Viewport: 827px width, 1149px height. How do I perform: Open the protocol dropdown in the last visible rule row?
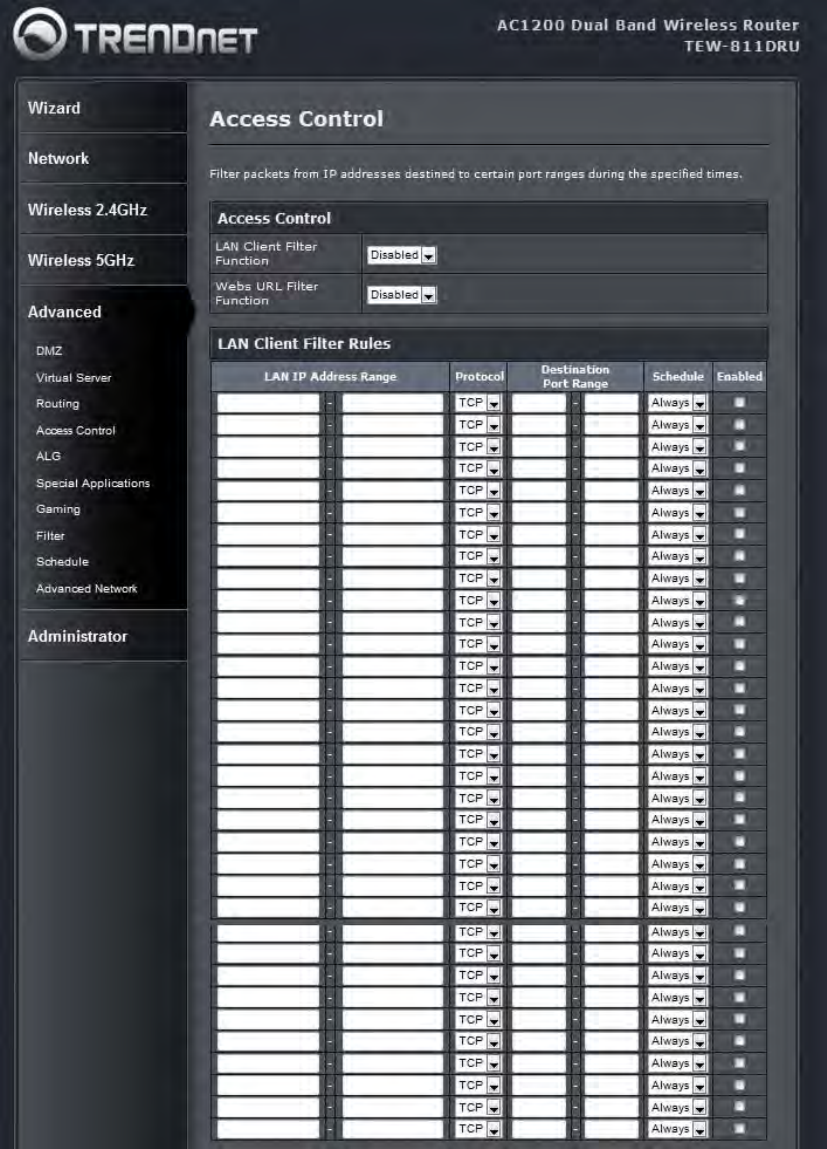(478, 1129)
